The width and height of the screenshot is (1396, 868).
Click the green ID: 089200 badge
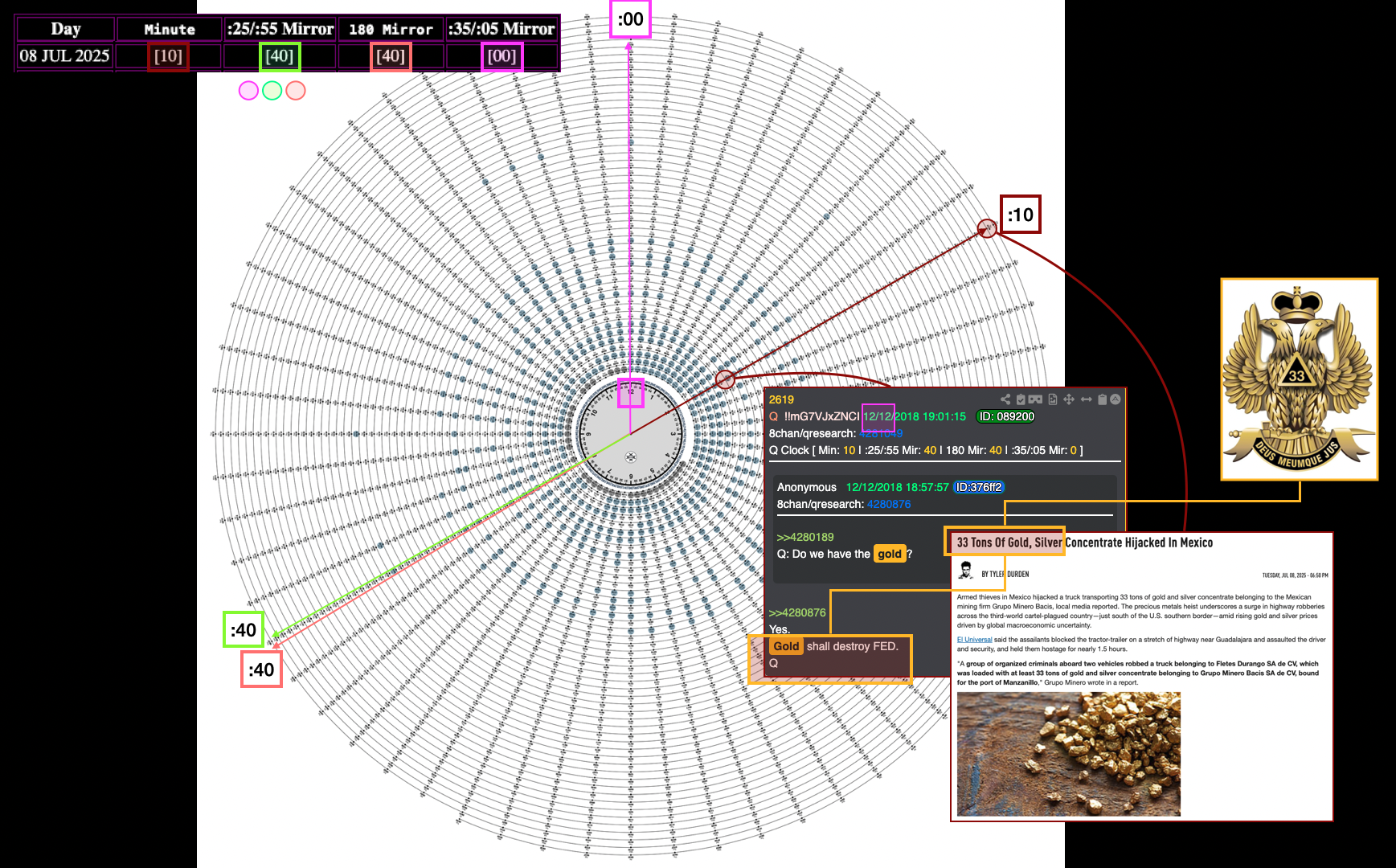1005,416
